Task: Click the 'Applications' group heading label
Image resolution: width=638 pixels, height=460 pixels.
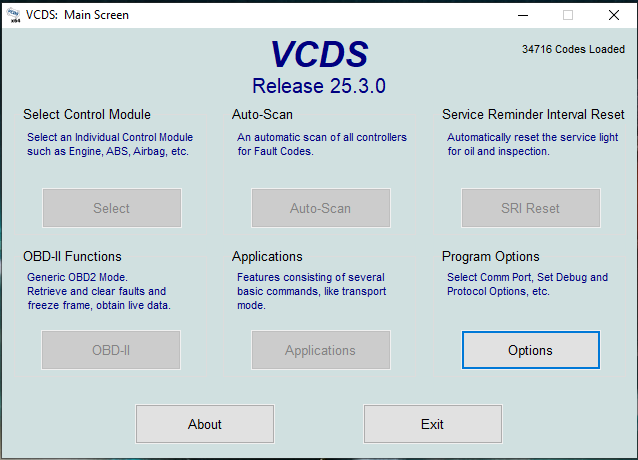Action: click(x=267, y=257)
